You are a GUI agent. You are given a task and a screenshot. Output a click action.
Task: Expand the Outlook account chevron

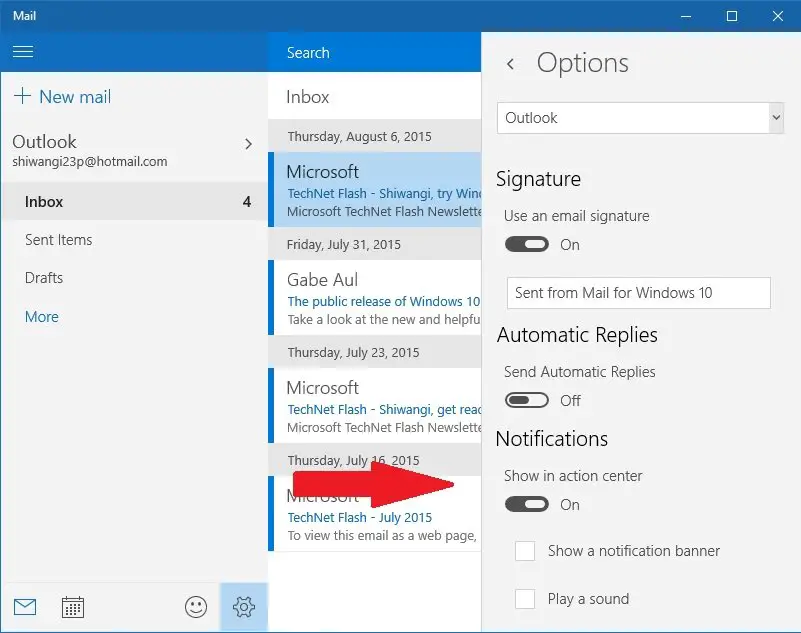point(248,144)
